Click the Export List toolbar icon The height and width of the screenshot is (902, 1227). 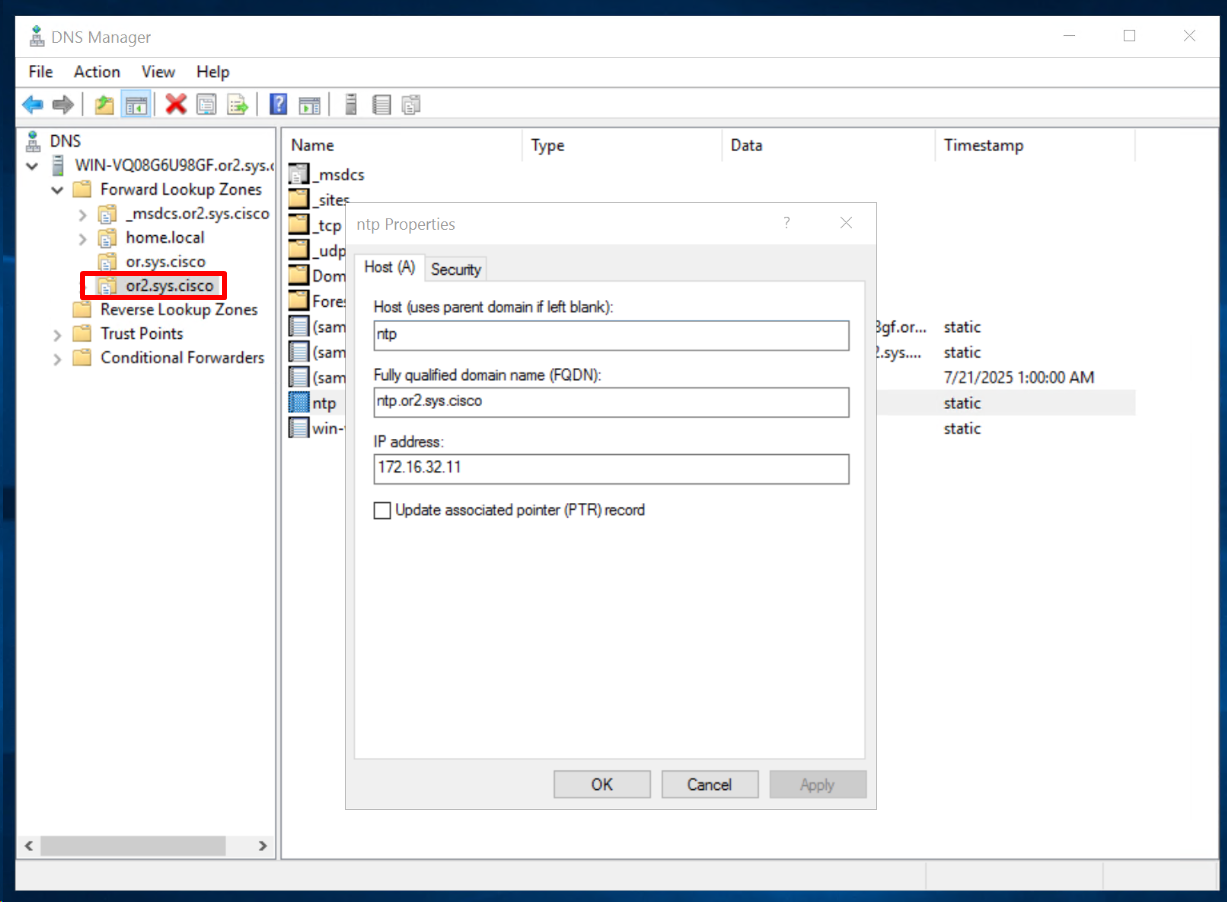pos(238,104)
